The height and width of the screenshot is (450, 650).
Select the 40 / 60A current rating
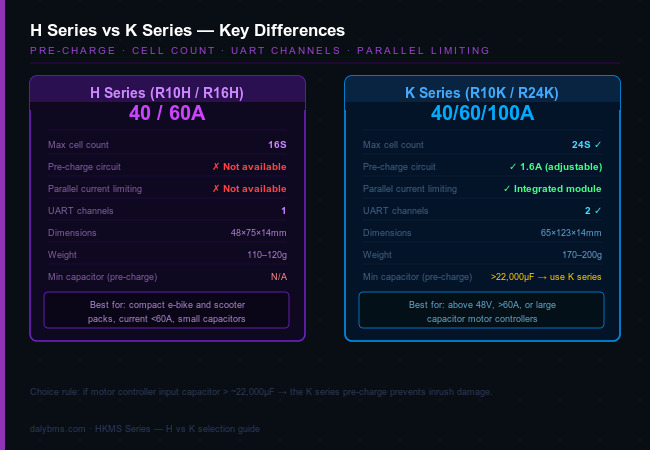pyautogui.click(x=167, y=113)
